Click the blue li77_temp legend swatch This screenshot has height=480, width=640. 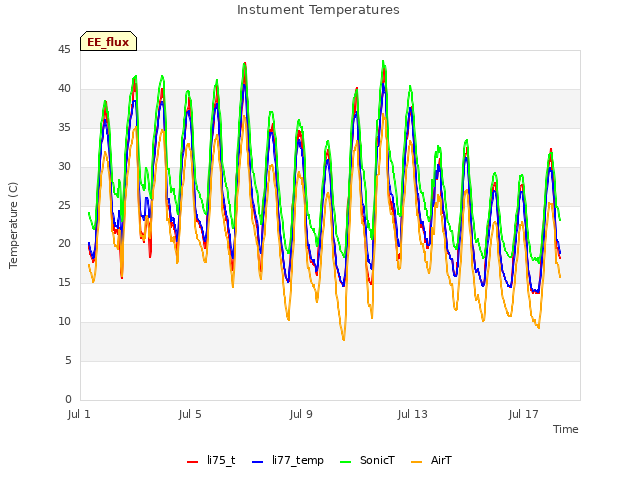pyautogui.click(x=258, y=462)
